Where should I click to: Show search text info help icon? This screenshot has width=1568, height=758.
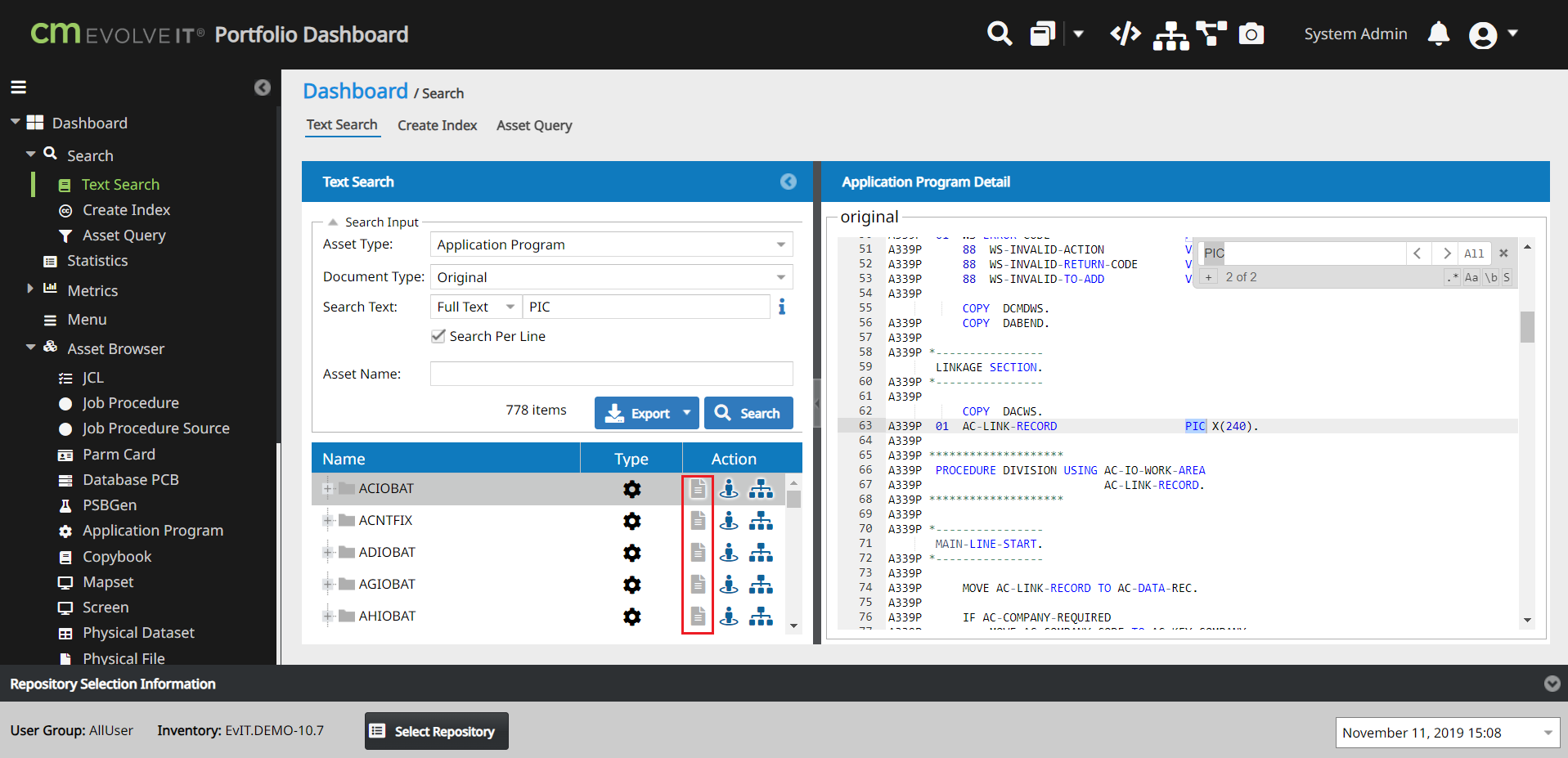point(782,307)
